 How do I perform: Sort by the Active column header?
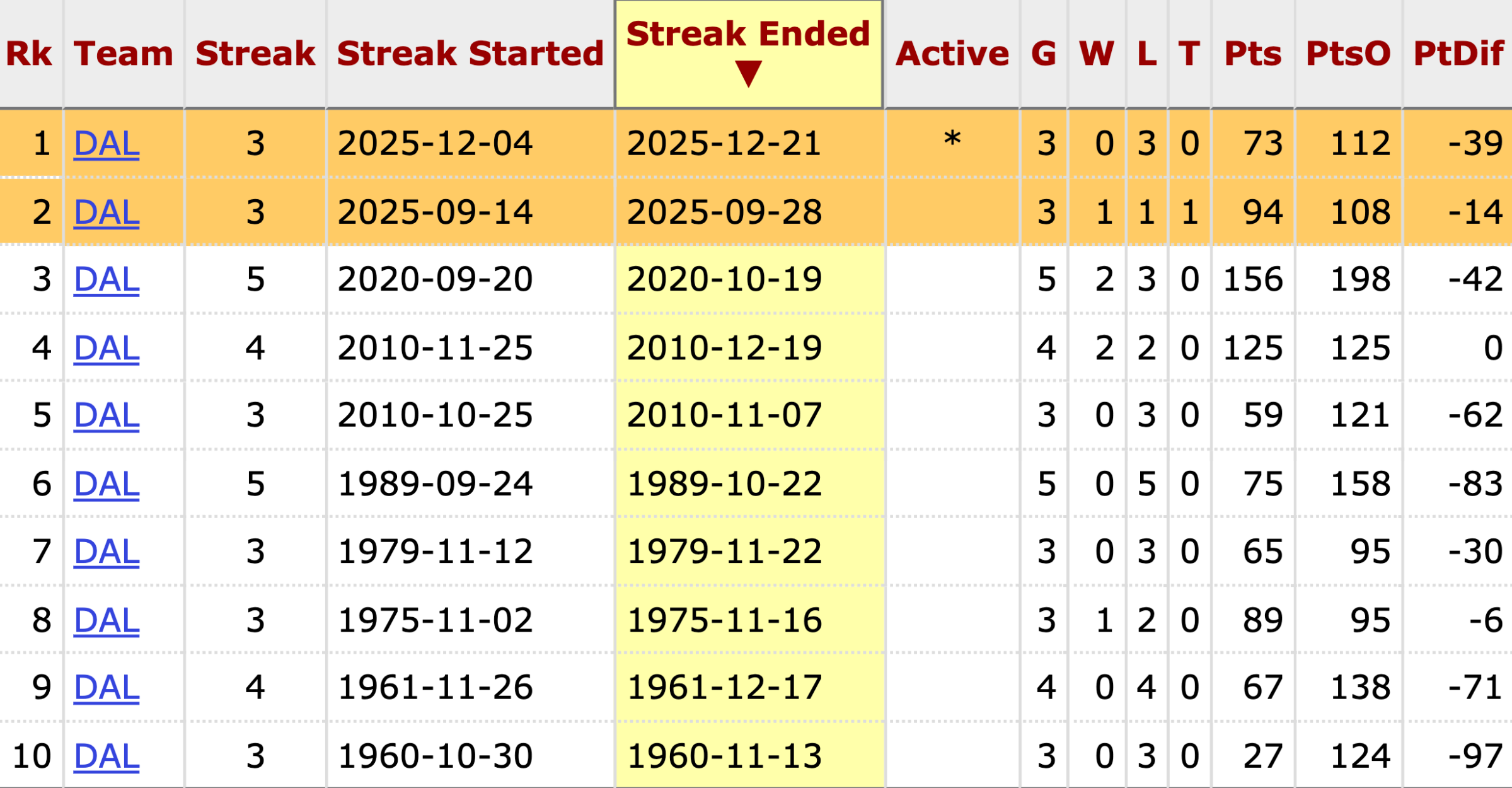(952, 54)
